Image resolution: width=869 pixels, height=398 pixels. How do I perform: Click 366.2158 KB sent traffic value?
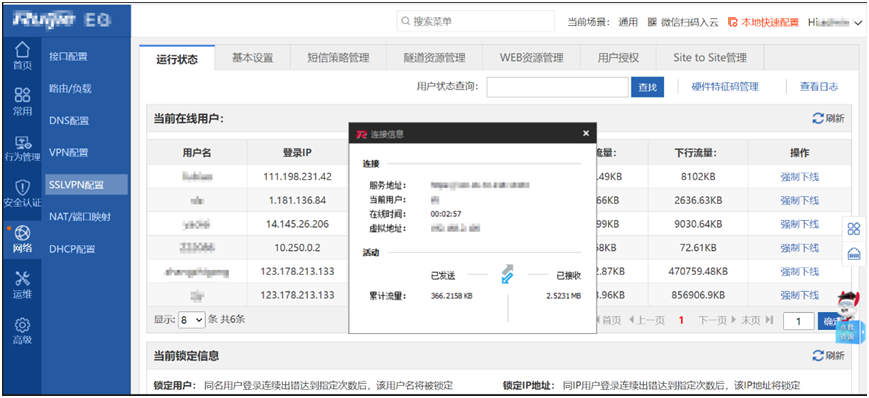[451, 296]
